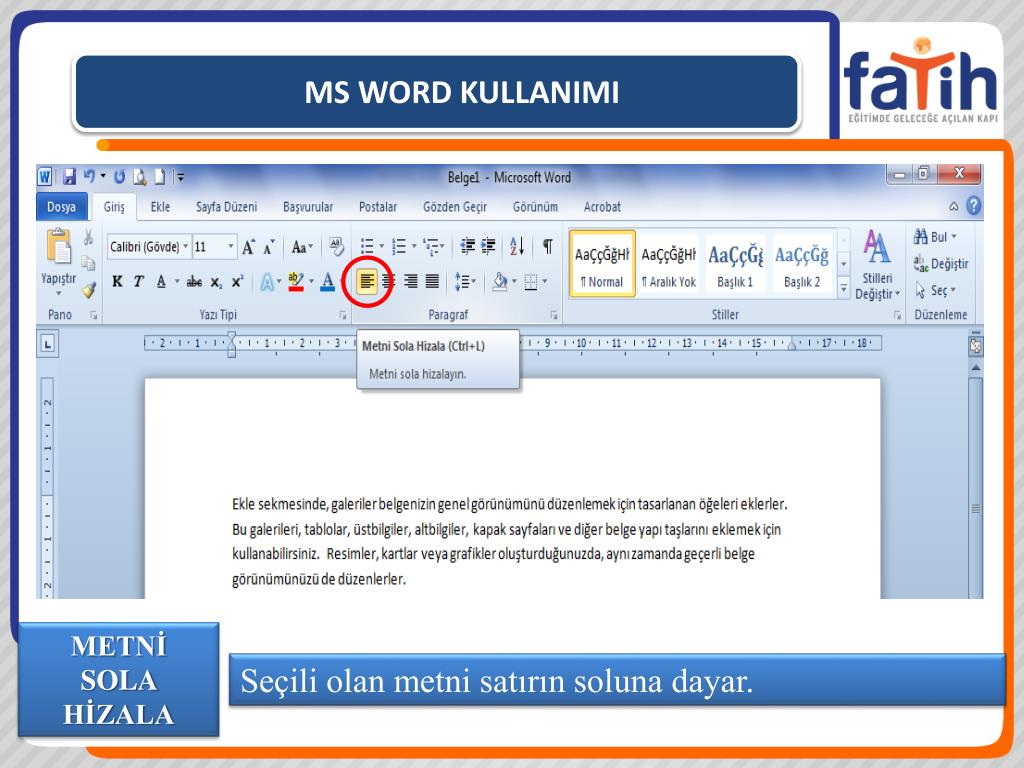Apply the blue font color A
This screenshot has width=1024, height=768.
pyautogui.click(x=328, y=281)
